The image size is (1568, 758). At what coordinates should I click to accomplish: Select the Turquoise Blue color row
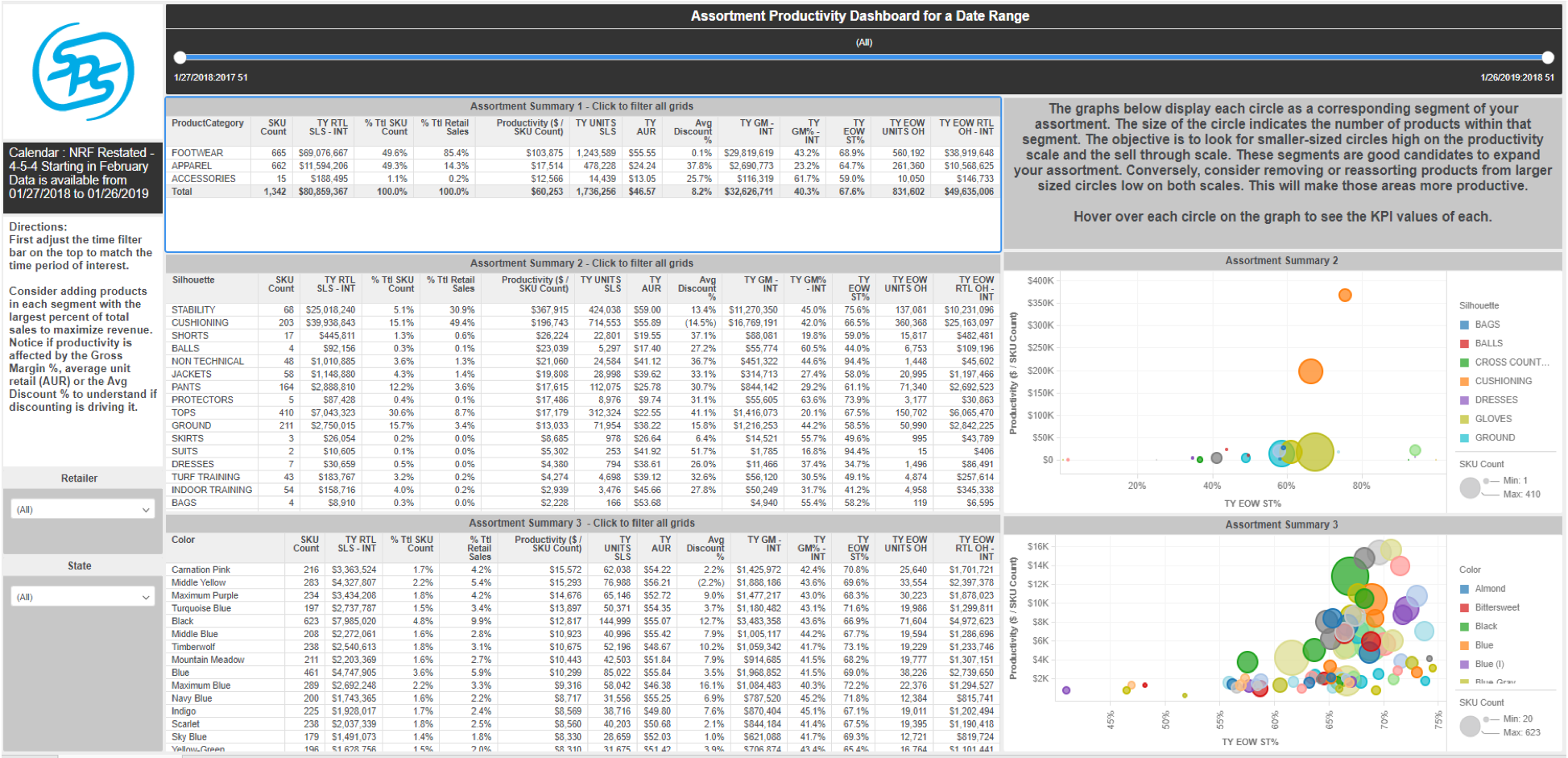click(x=582, y=608)
